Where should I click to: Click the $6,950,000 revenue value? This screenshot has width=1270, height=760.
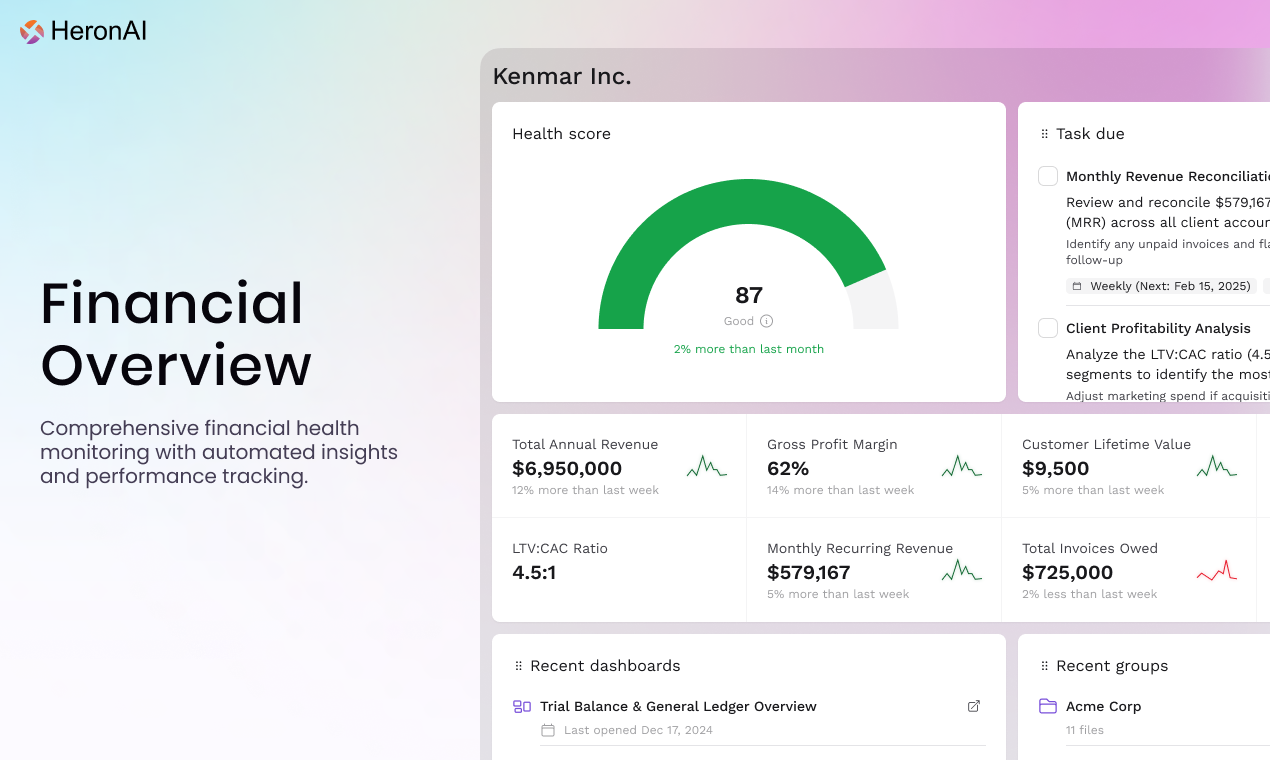567,468
